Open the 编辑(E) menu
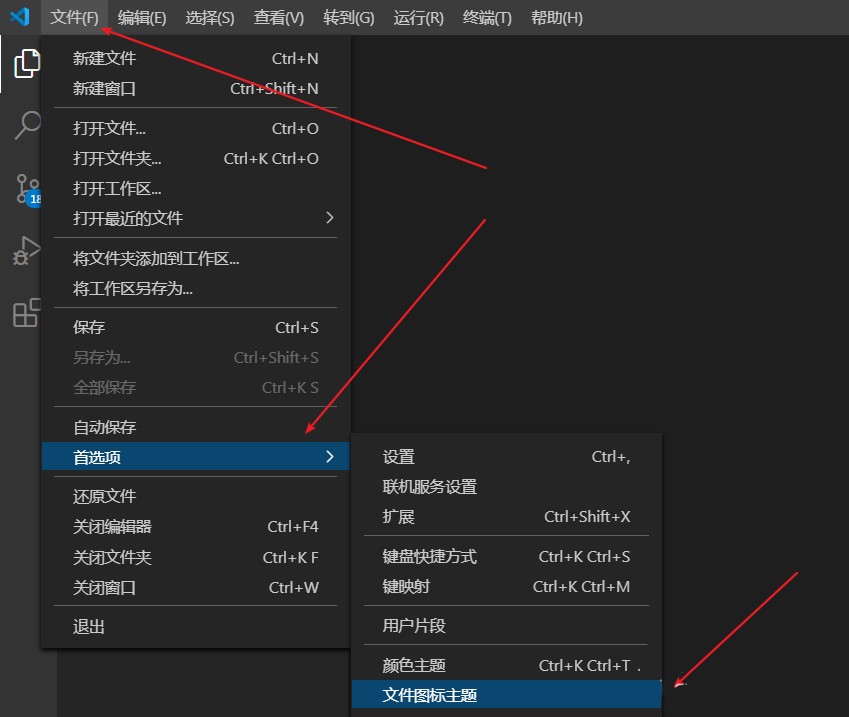Screen dimensions: 849x717 (142, 18)
